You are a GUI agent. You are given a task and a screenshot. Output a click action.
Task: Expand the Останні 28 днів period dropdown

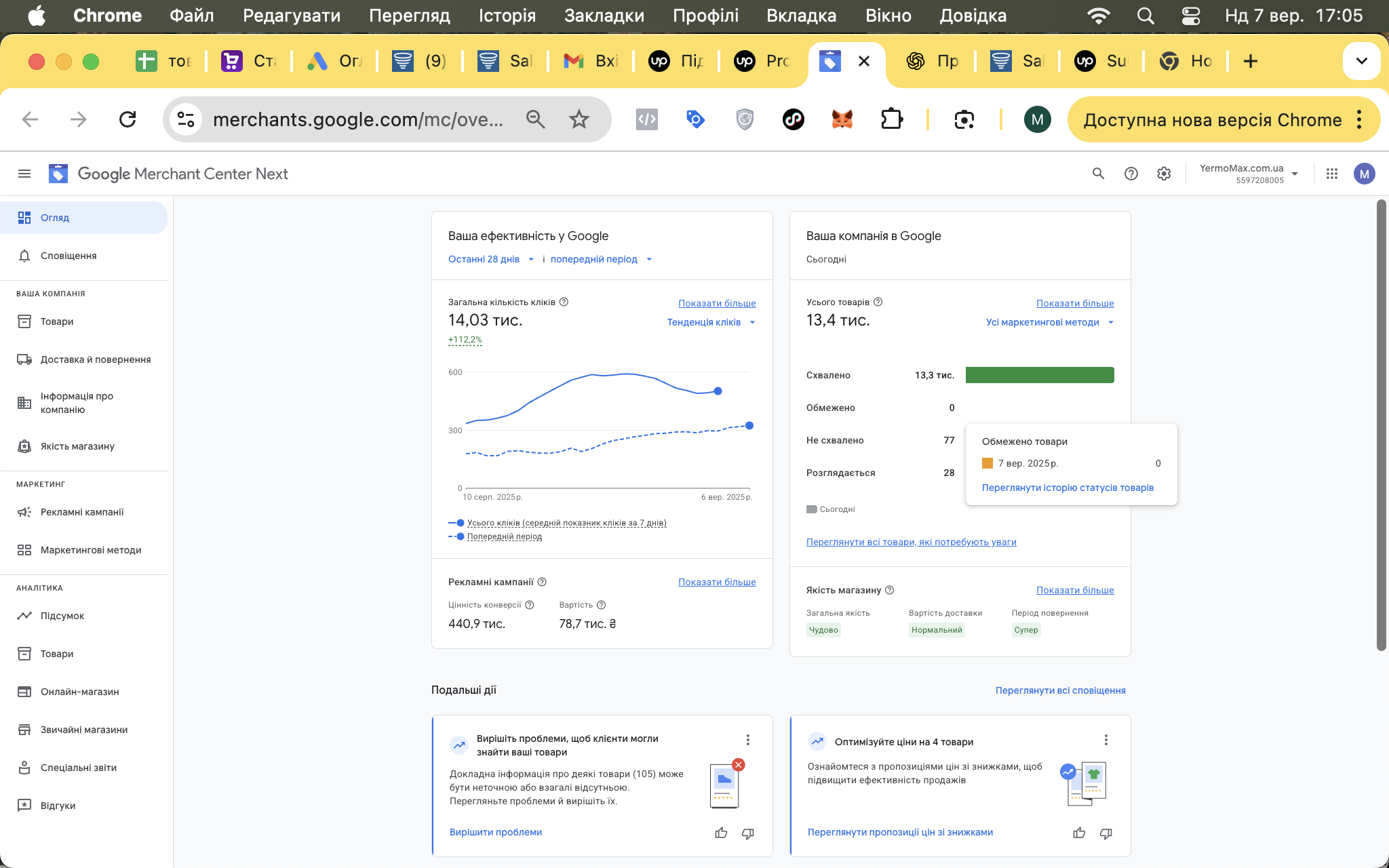tap(491, 259)
